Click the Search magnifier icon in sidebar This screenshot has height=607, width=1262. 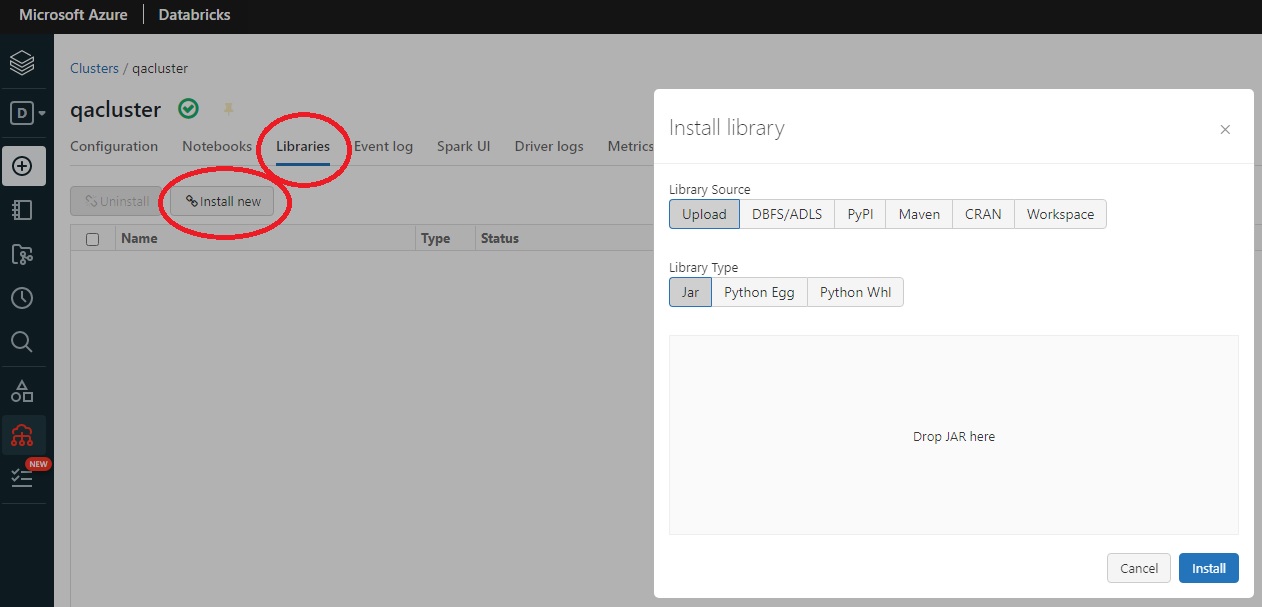pos(22,342)
